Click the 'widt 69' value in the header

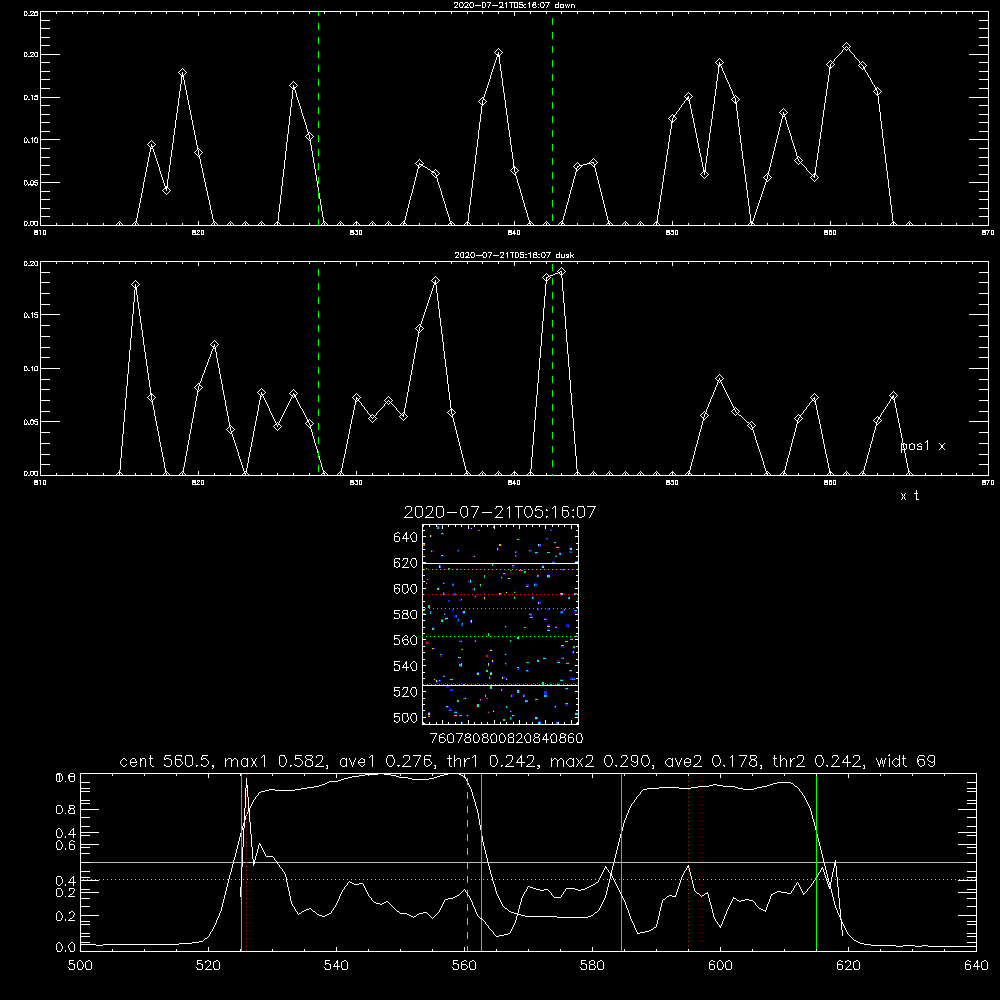click(906, 761)
